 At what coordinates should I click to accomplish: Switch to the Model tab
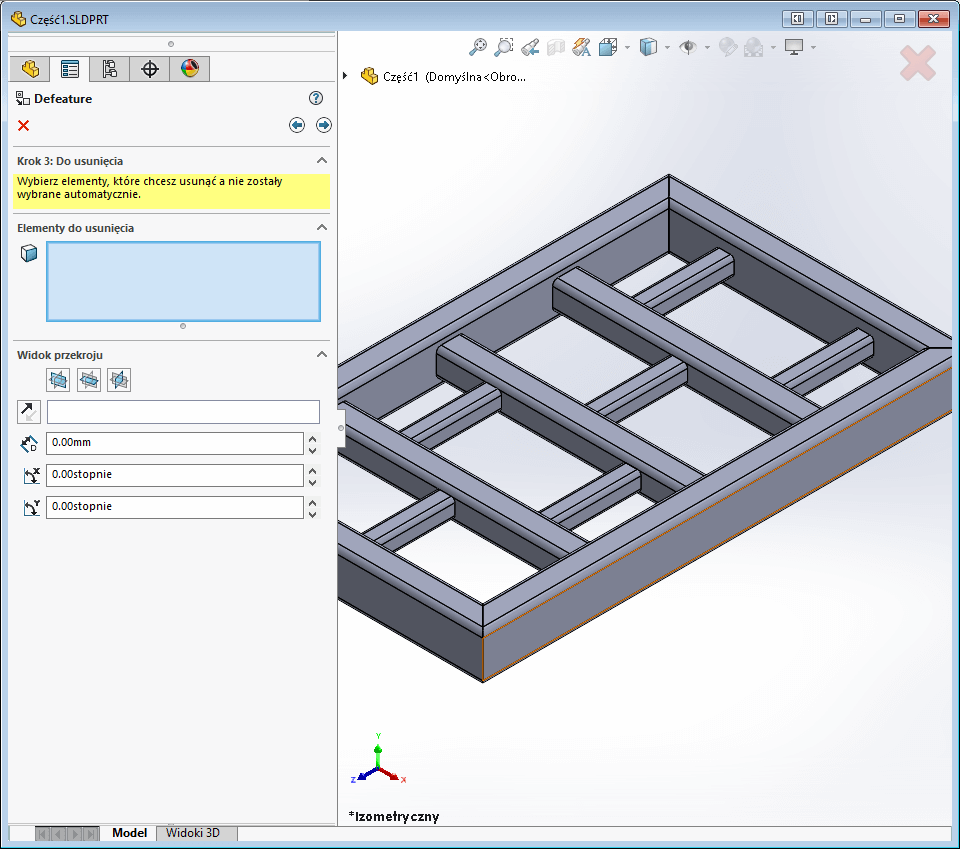pos(129,832)
